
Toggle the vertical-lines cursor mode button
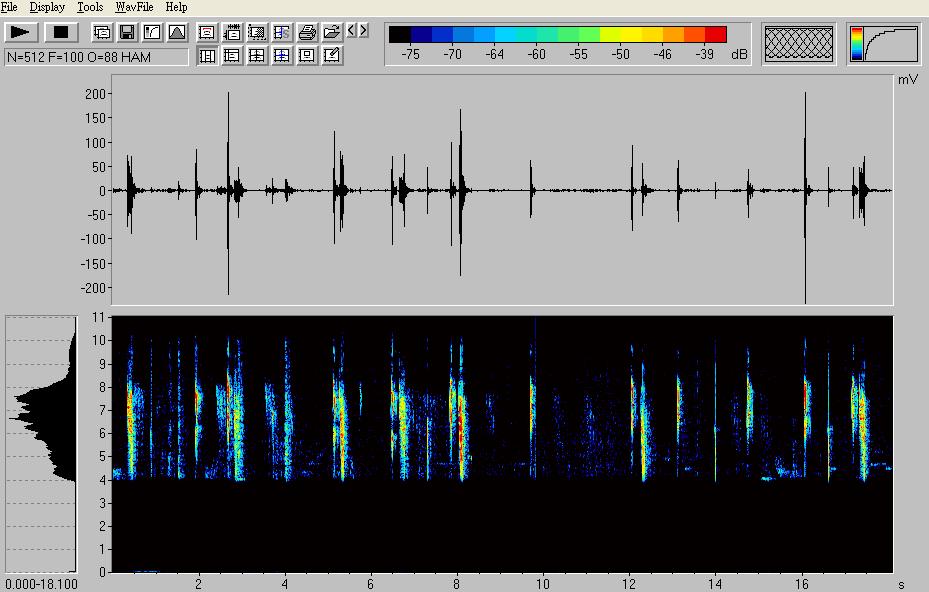pos(208,56)
